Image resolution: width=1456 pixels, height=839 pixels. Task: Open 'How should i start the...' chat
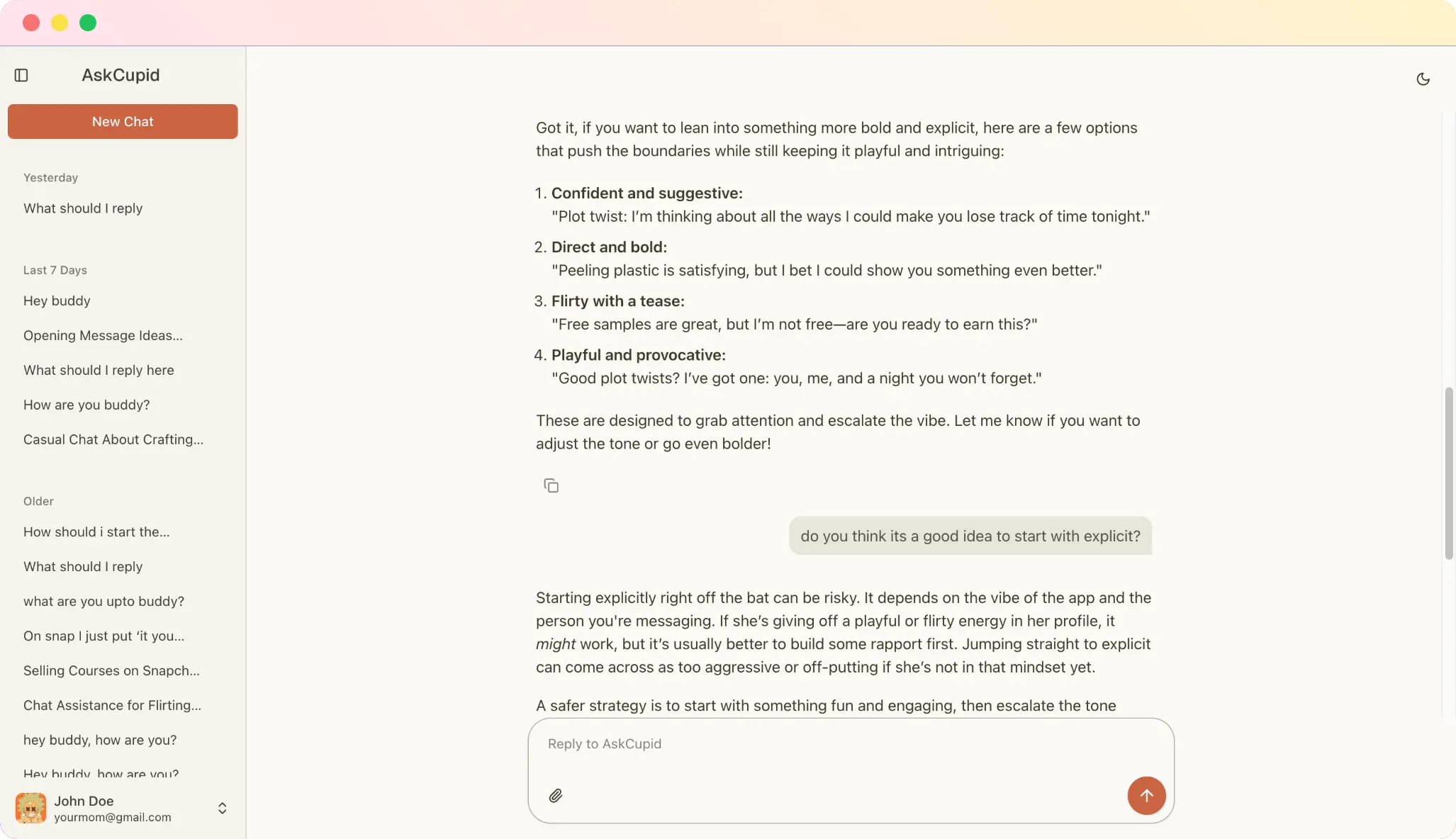point(96,531)
